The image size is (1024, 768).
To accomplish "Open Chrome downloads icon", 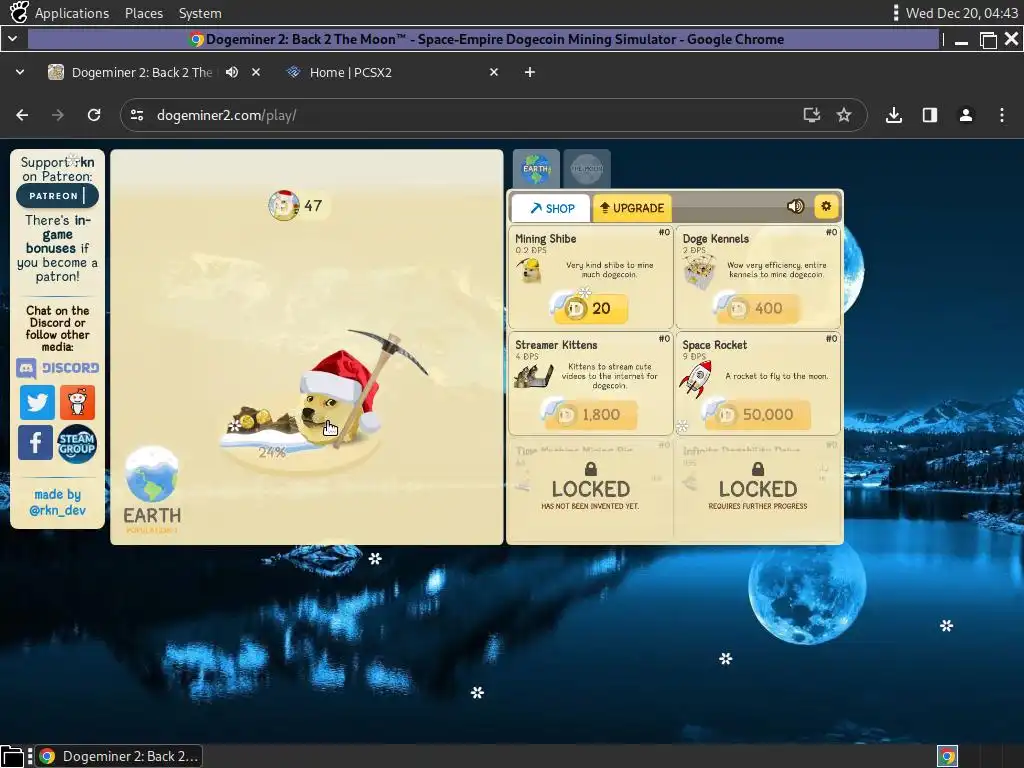I will [894, 115].
